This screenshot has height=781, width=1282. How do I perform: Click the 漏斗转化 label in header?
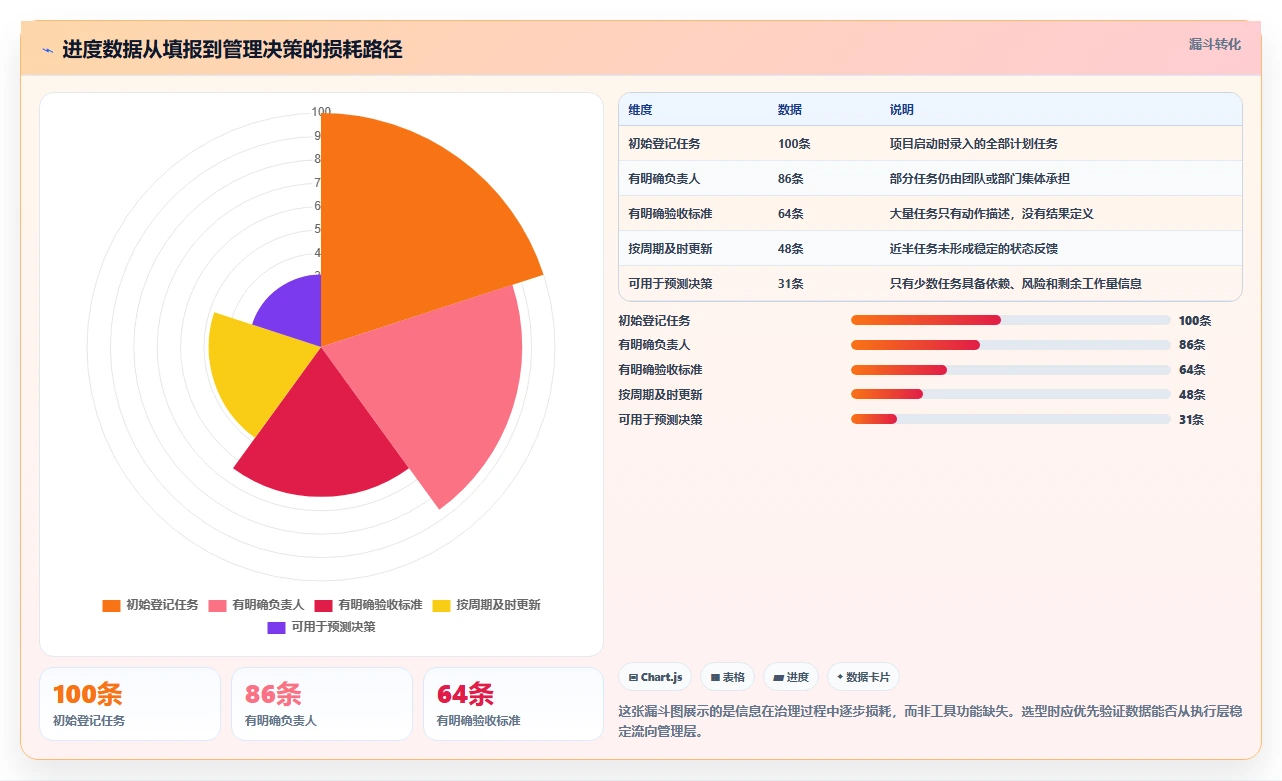click(x=1215, y=45)
